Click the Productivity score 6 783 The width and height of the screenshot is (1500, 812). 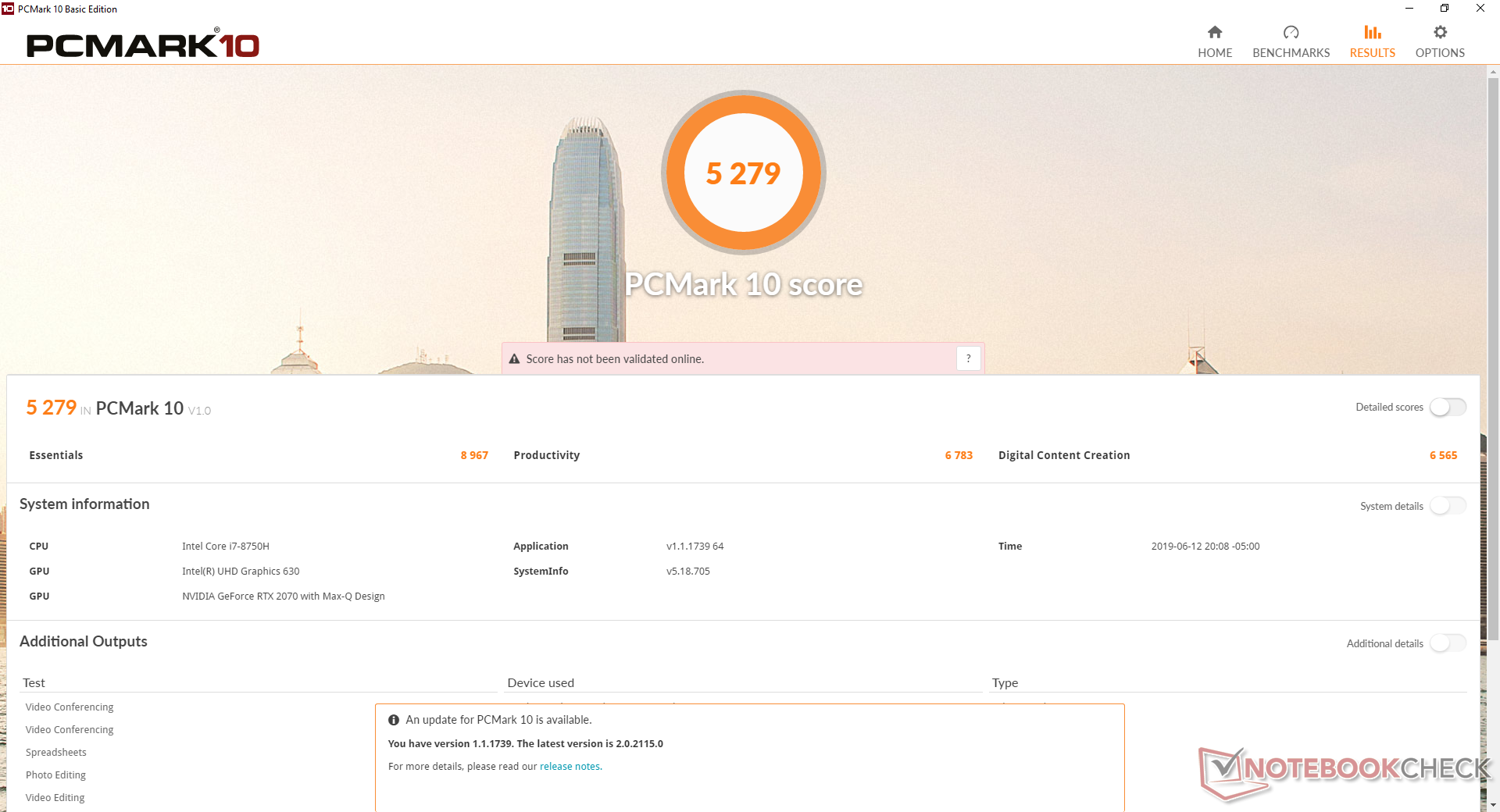tap(959, 455)
